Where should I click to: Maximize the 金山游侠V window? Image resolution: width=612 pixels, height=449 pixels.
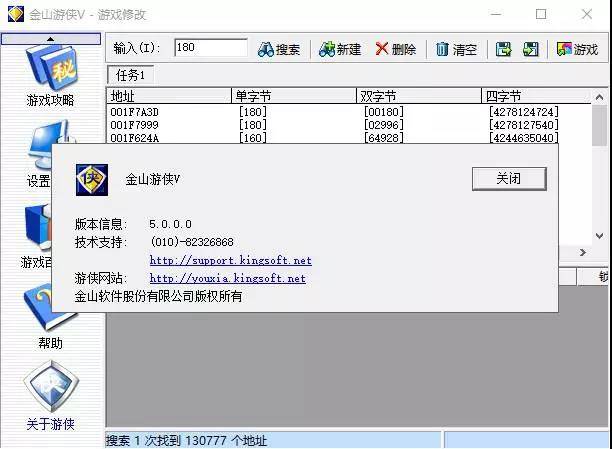click(x=541, y=14)
